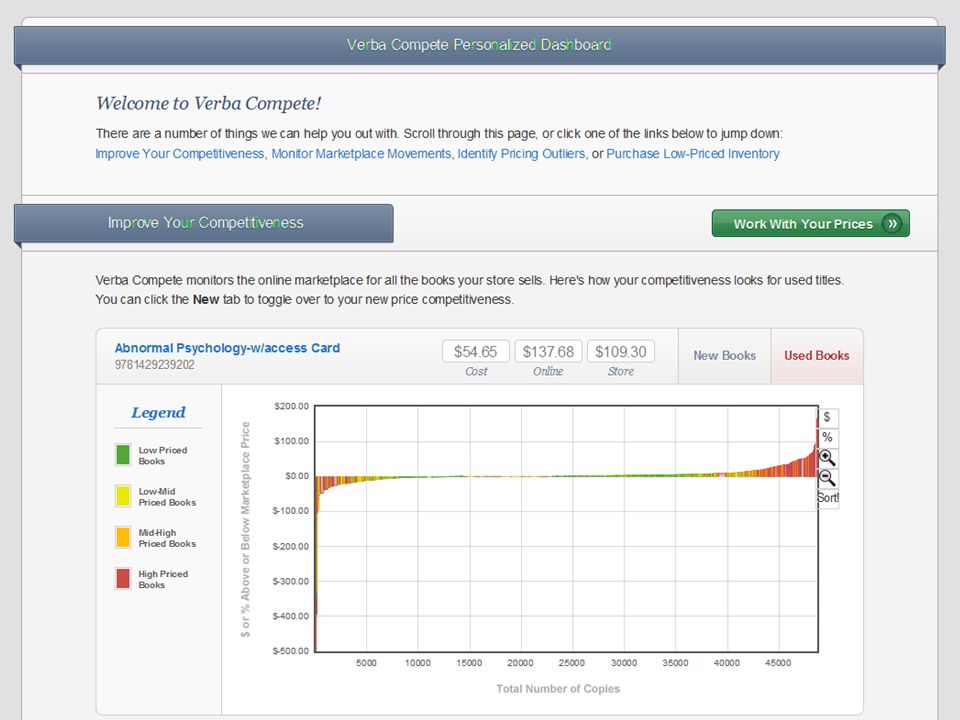Viewport: 960px width, 720px height.
Task: Click the $54.65 cost field
Action: (476, 351)
